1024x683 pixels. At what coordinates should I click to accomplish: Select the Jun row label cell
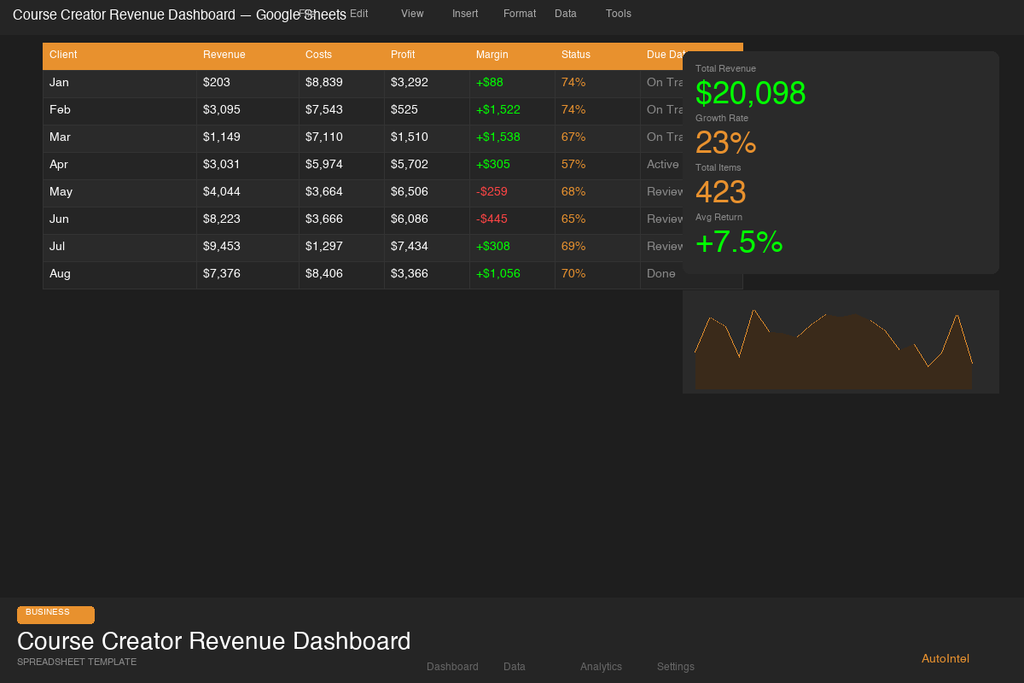pos(120,220)
